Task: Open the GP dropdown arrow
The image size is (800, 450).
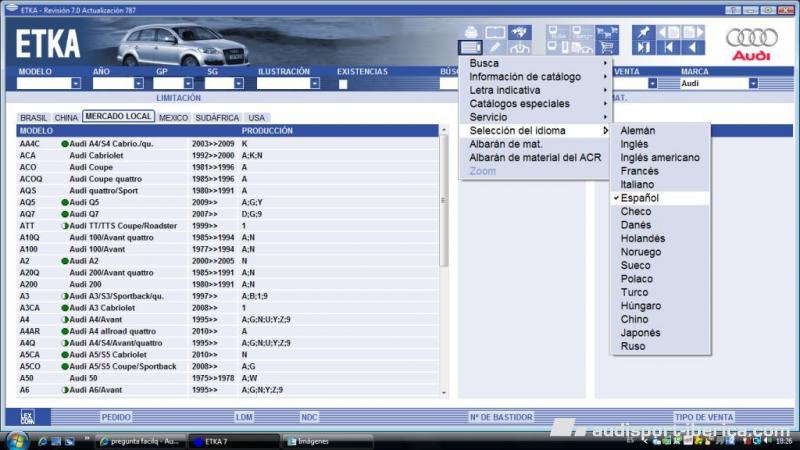Action: [188, 83]
